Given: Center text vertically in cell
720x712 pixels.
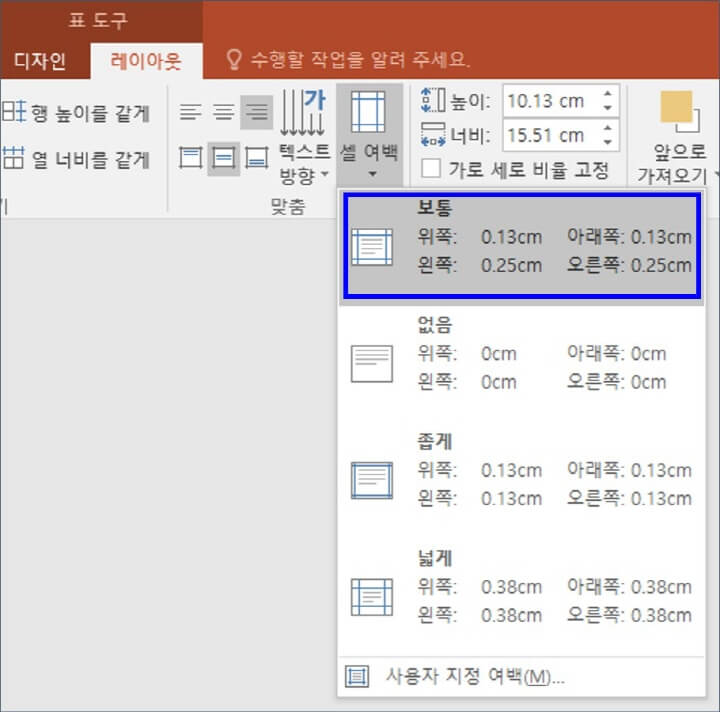Looking at the screenshot, I should pos(224,159).
